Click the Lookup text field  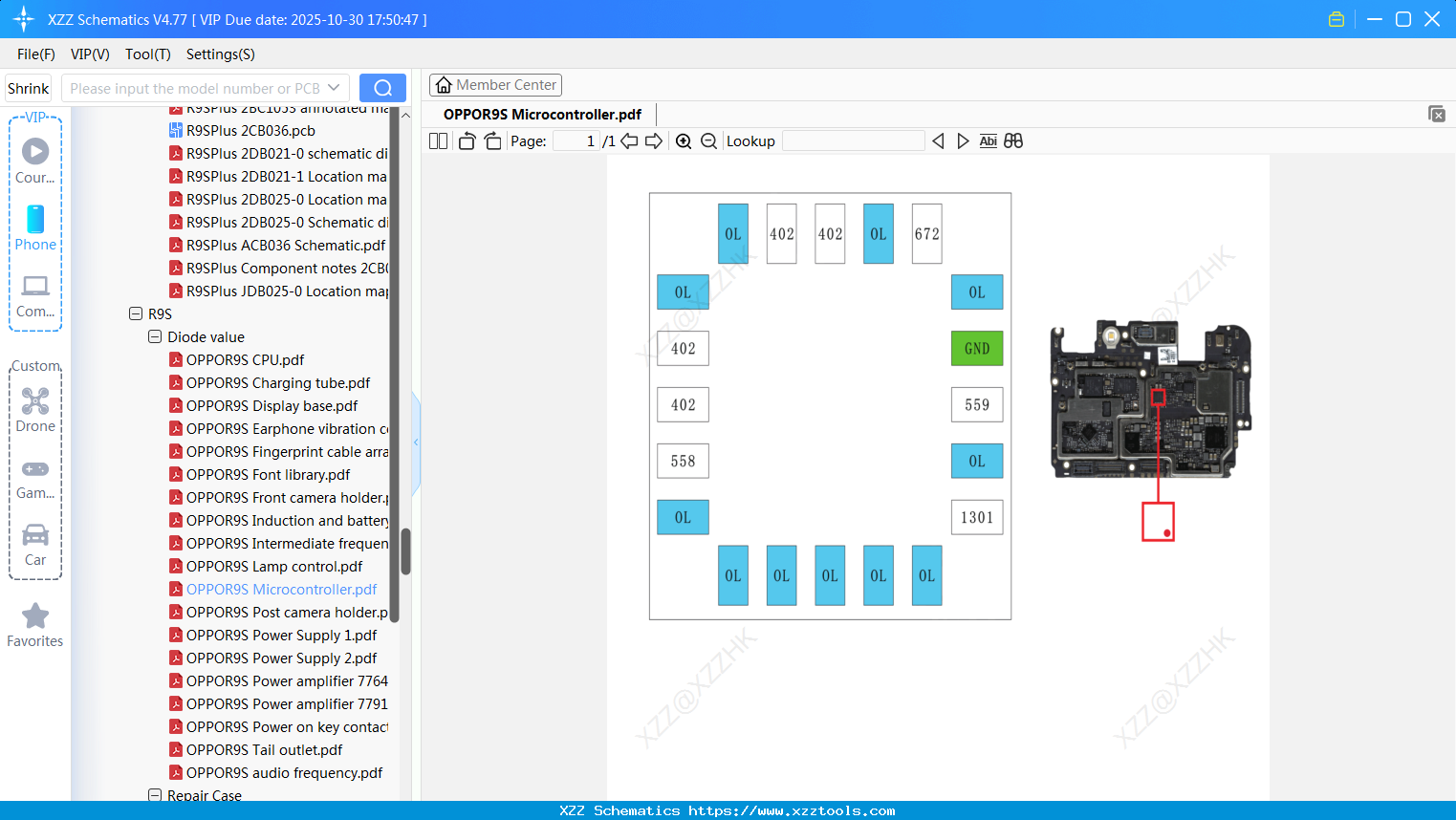pyautogui.click(x=854, y=141)
